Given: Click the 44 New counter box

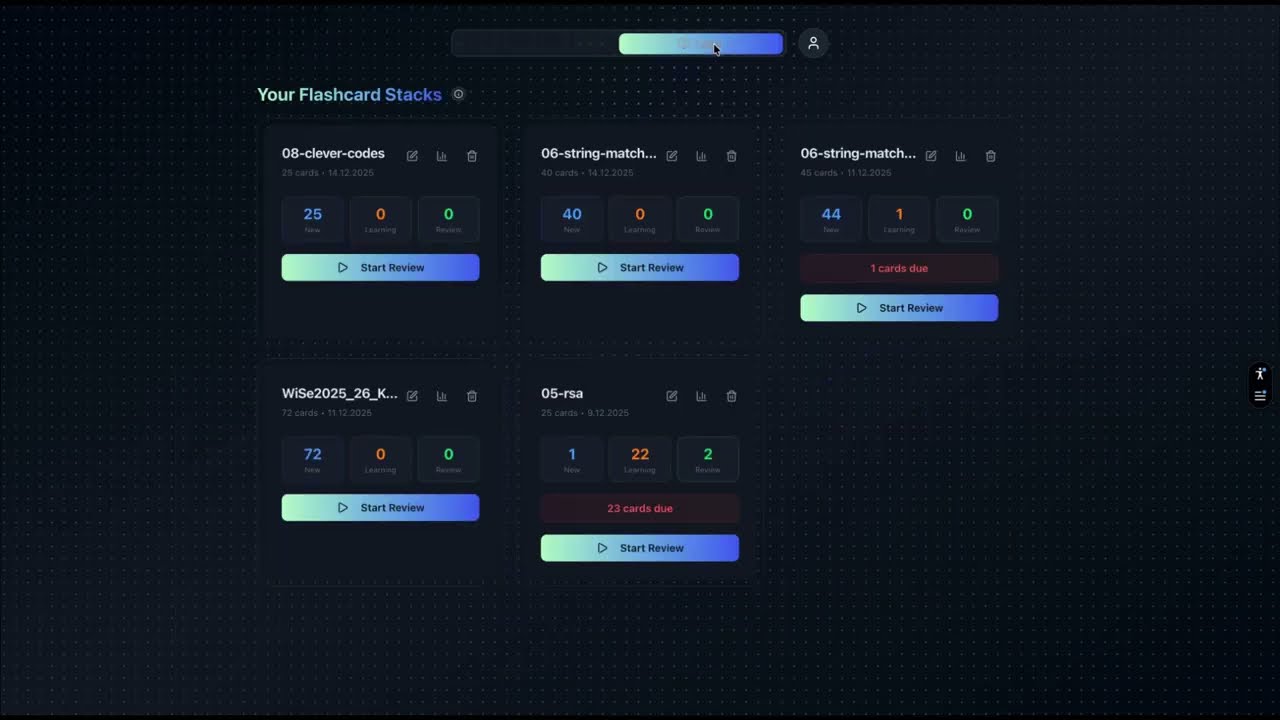Looking at the screenshot, I should click(x=831, y=220).
